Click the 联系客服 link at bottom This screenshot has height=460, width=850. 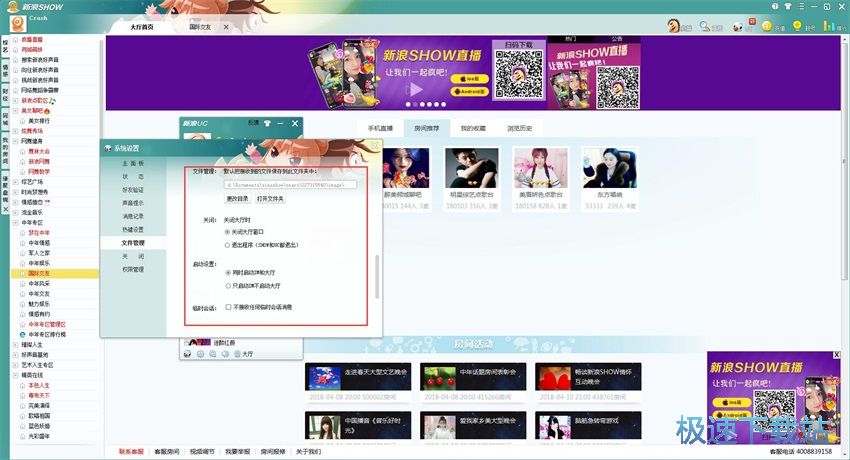[x=132, y=452]
